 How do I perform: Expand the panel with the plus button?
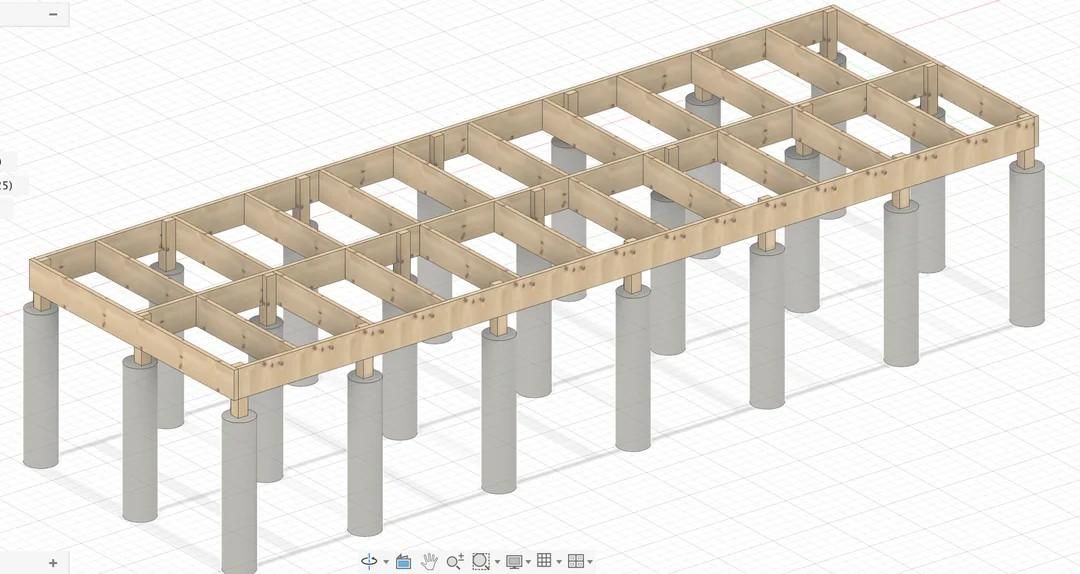[x=53, y=563]
